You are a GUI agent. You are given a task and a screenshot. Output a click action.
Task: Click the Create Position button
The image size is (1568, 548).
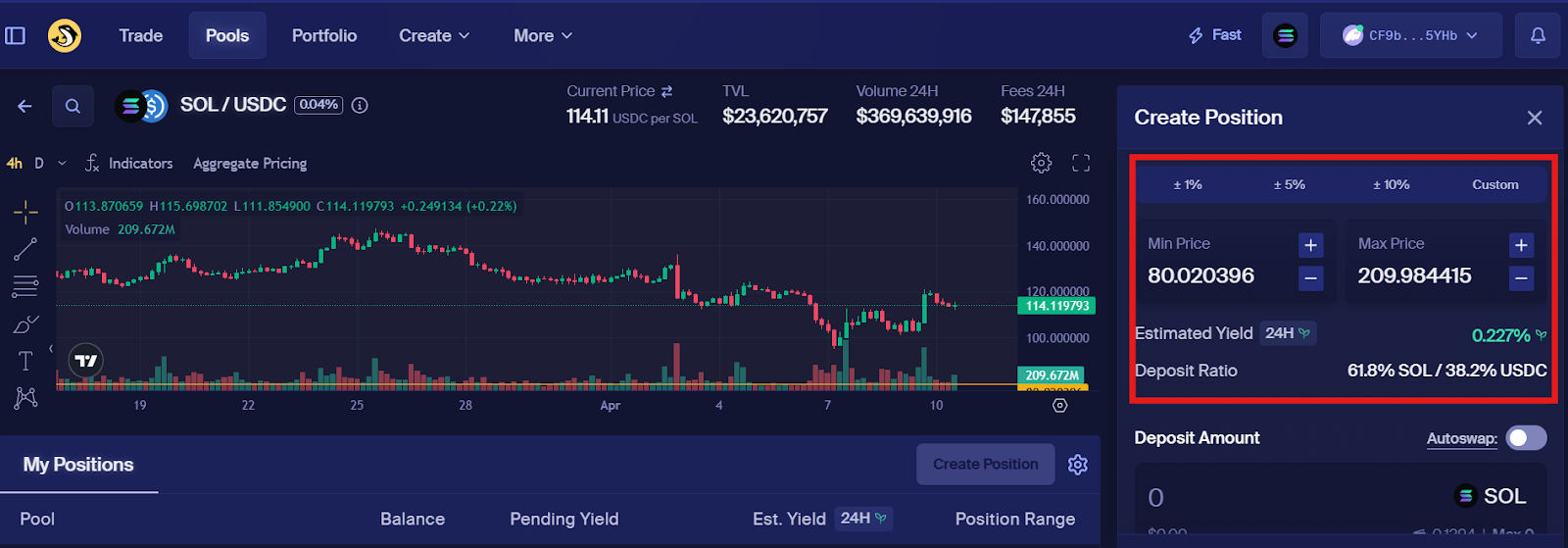click(x=985, y=464)
